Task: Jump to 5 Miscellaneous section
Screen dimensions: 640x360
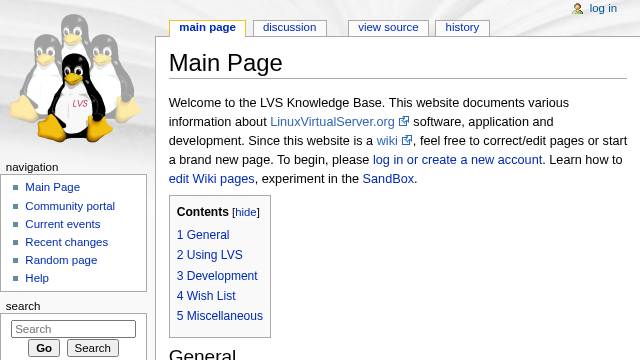Action: (x=220, y=316)
